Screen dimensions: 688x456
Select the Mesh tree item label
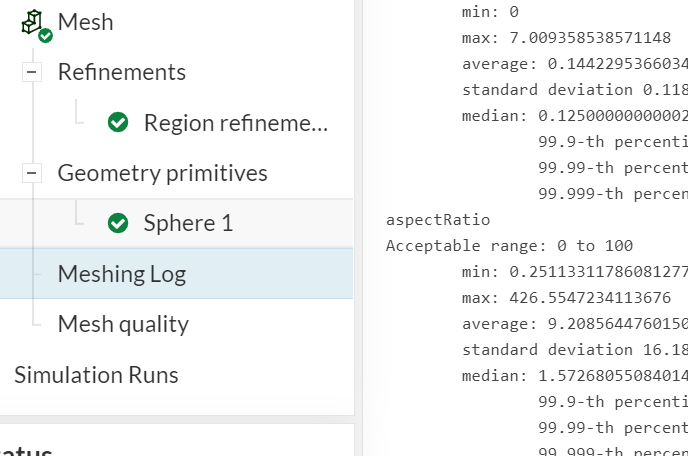pos(85,22)
